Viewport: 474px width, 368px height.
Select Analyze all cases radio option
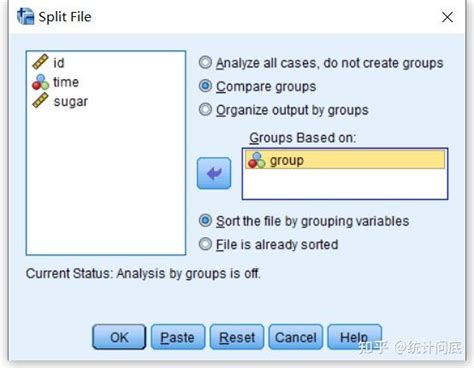coord(205,62)
